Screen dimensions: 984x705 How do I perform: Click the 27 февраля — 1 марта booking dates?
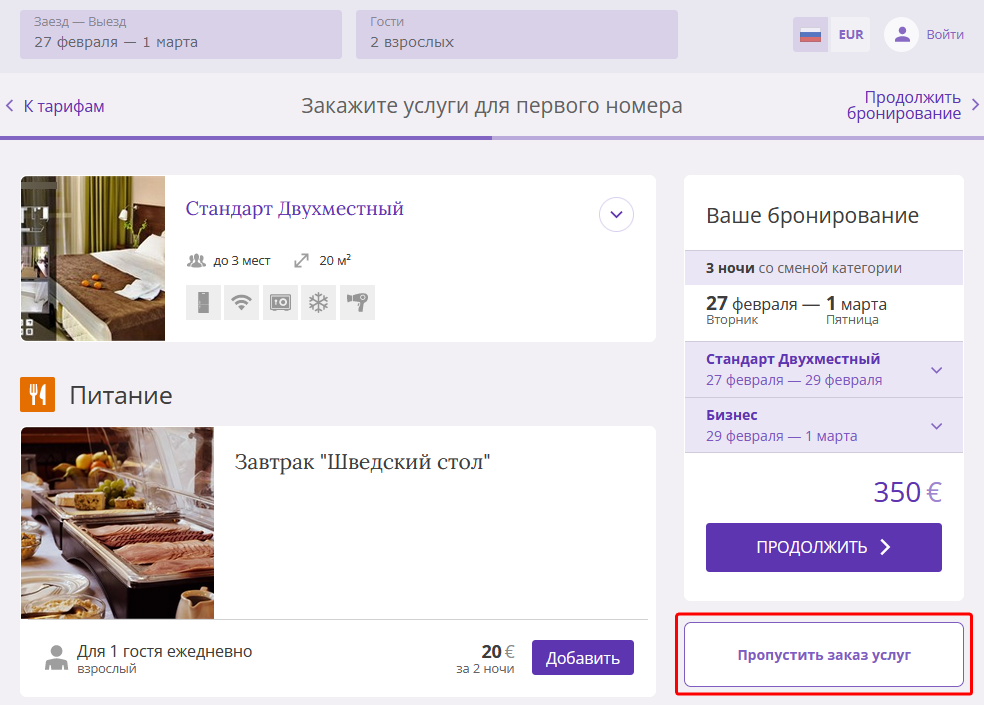pos(796,304)
